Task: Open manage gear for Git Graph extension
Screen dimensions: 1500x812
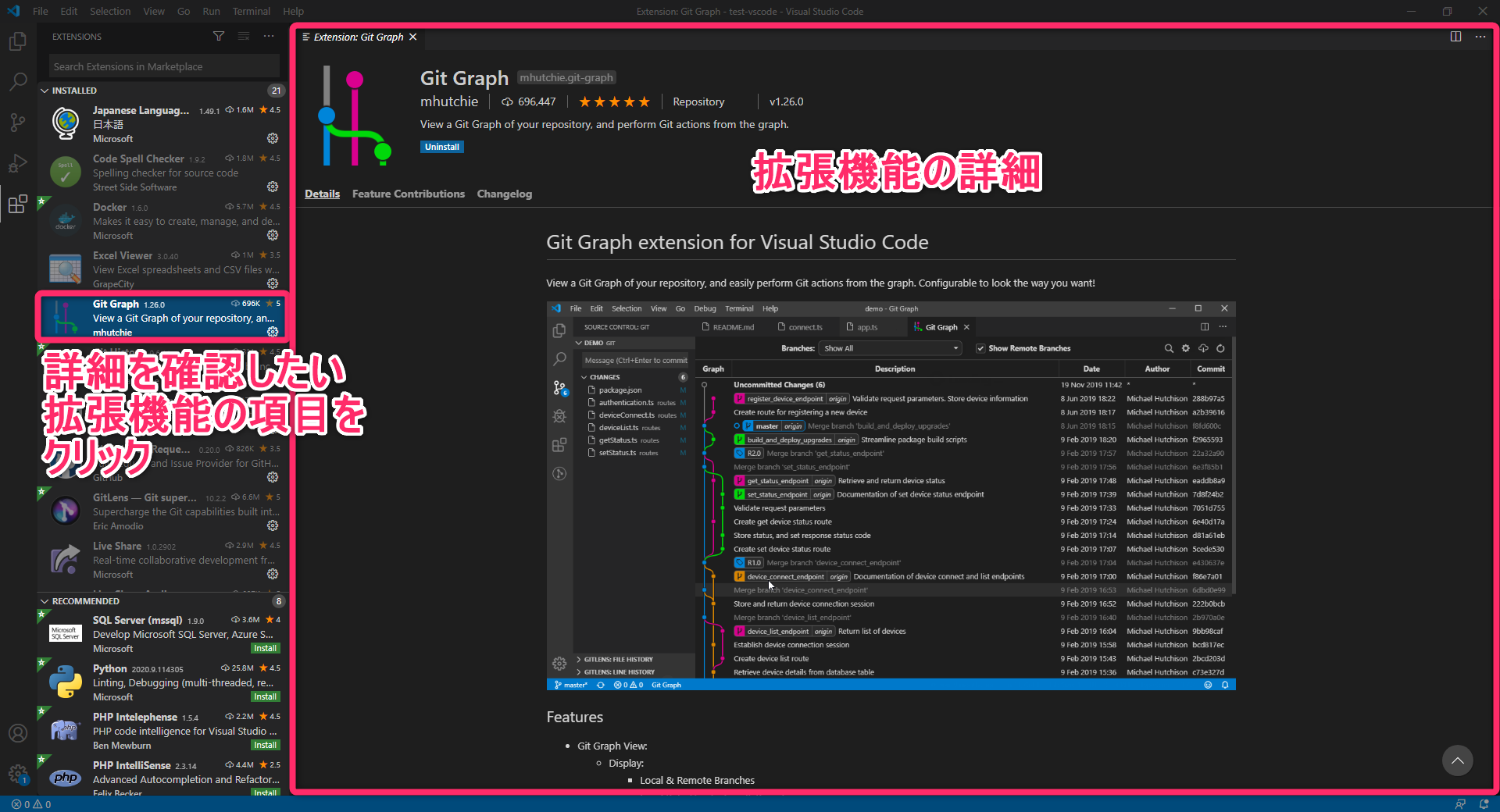Action: (273, 332)
